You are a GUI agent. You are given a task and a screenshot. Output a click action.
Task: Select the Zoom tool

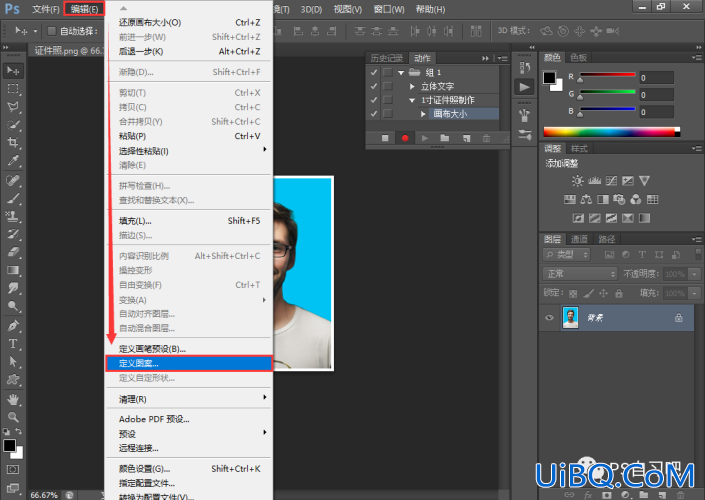tap(13, 417)
